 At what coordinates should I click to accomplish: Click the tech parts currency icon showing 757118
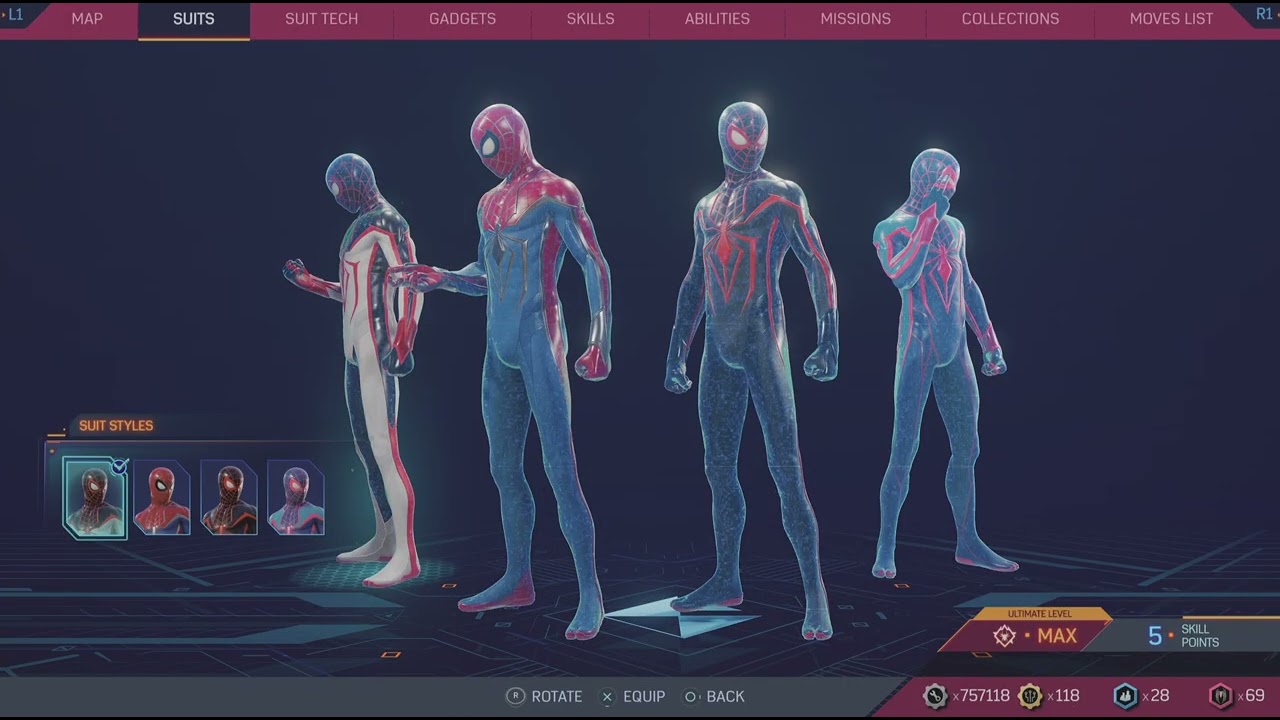click(935, 696)
